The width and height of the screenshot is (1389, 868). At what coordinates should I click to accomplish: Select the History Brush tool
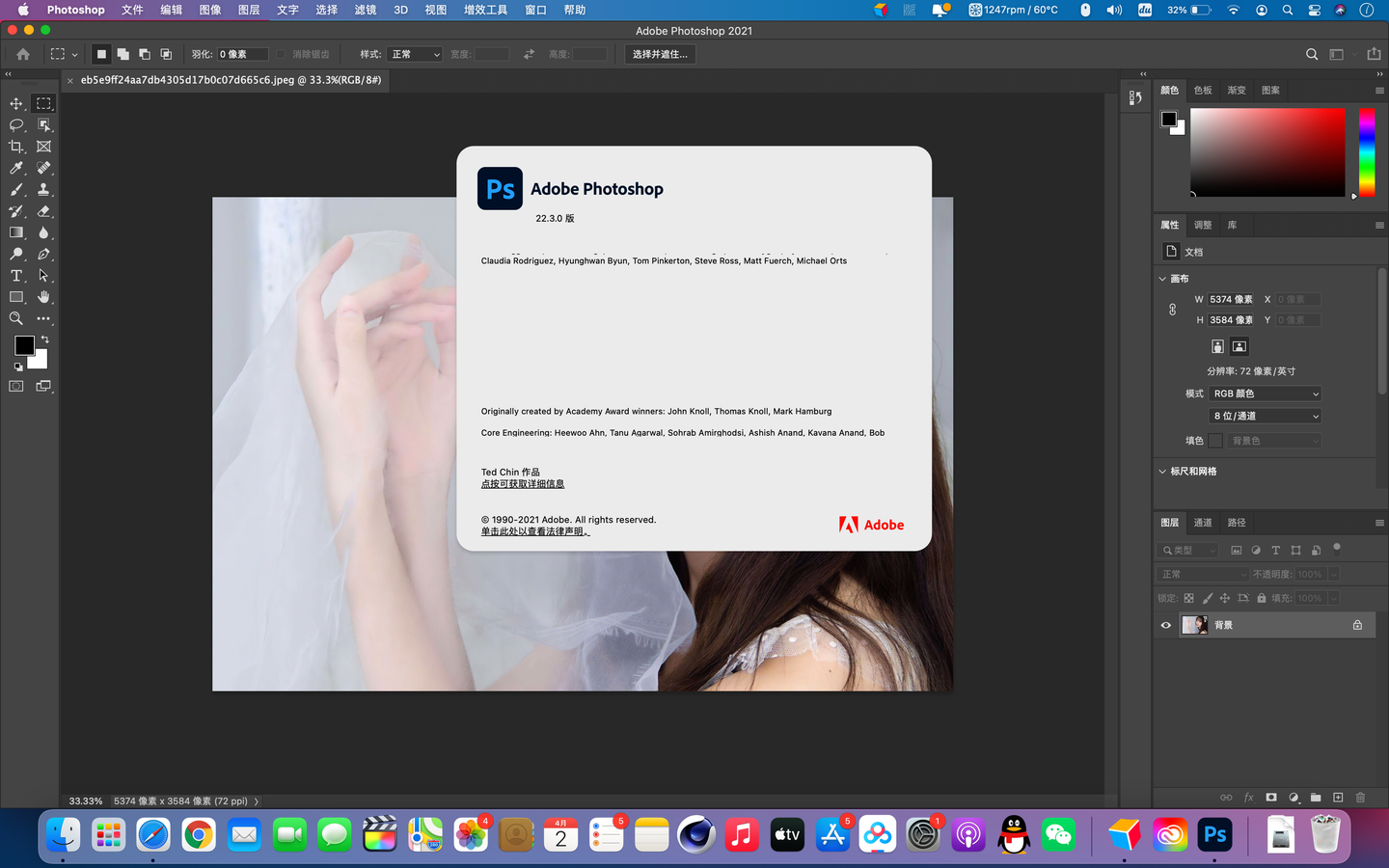point(16,211)
